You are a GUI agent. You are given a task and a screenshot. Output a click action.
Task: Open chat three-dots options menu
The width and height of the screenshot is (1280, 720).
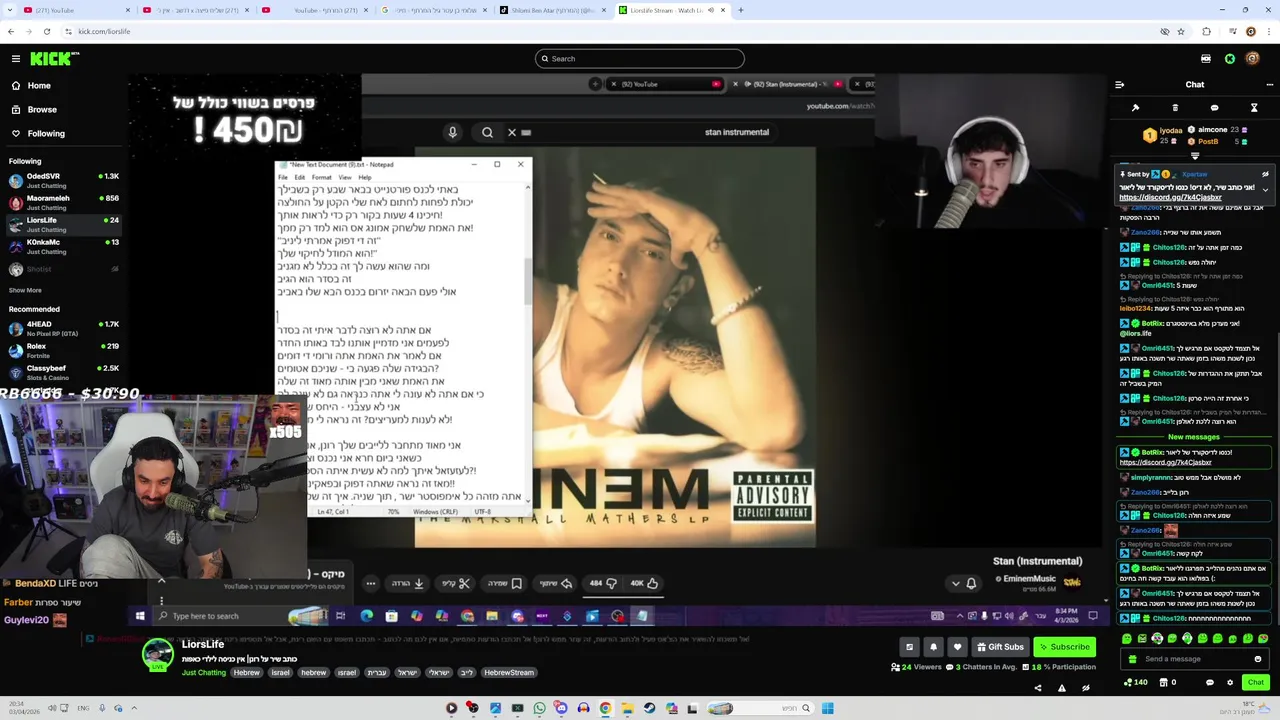(1269, 85)
